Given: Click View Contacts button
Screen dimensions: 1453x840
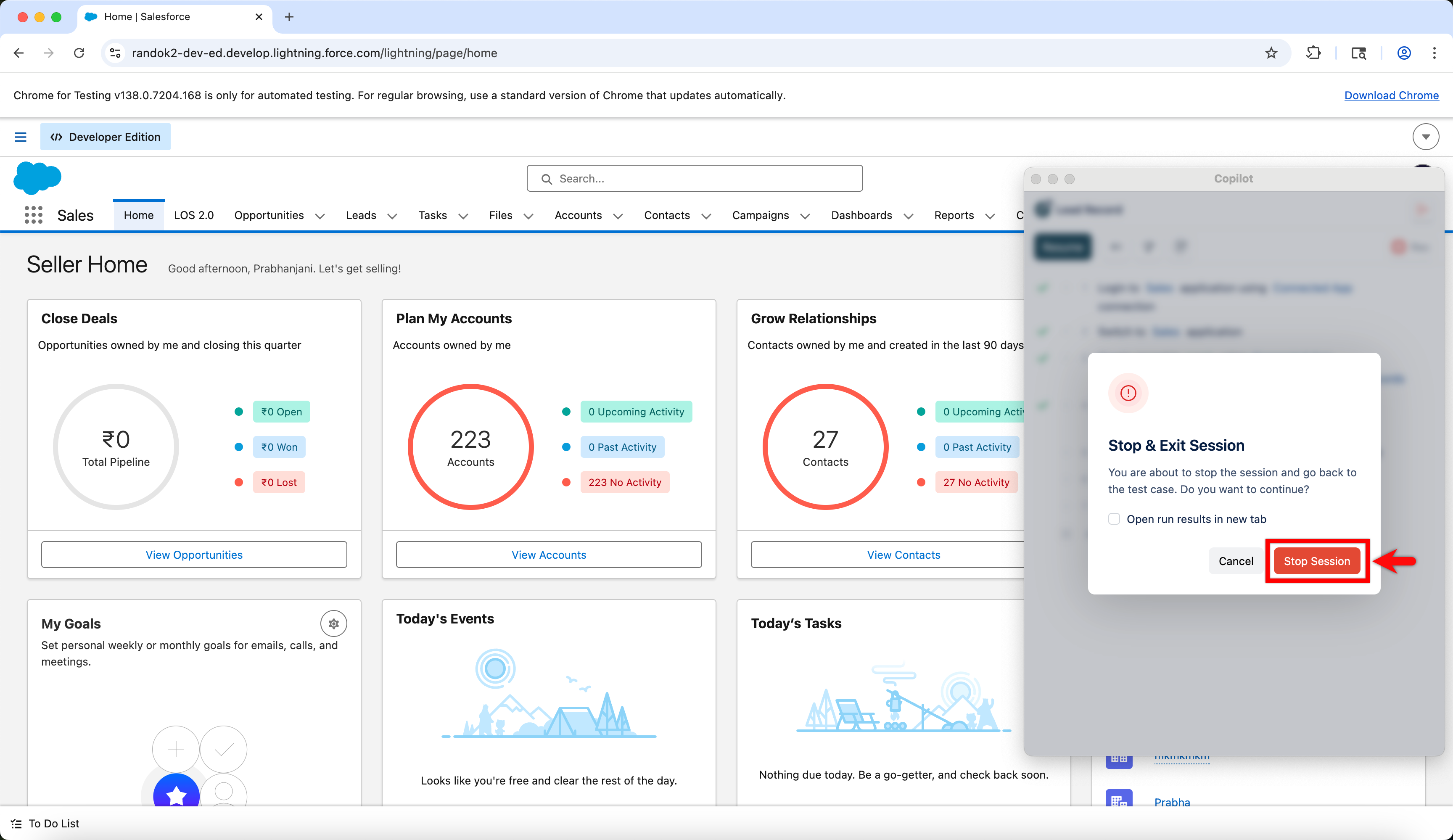Looking at the screenshot, I should pos(904,555).
